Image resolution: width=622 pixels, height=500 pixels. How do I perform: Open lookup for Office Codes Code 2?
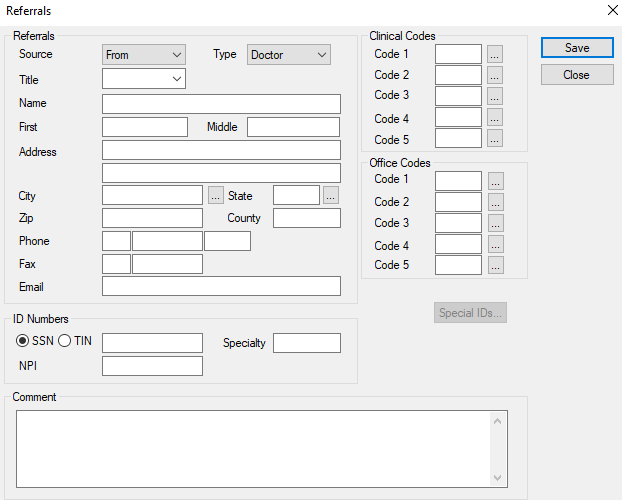point(495,202)
